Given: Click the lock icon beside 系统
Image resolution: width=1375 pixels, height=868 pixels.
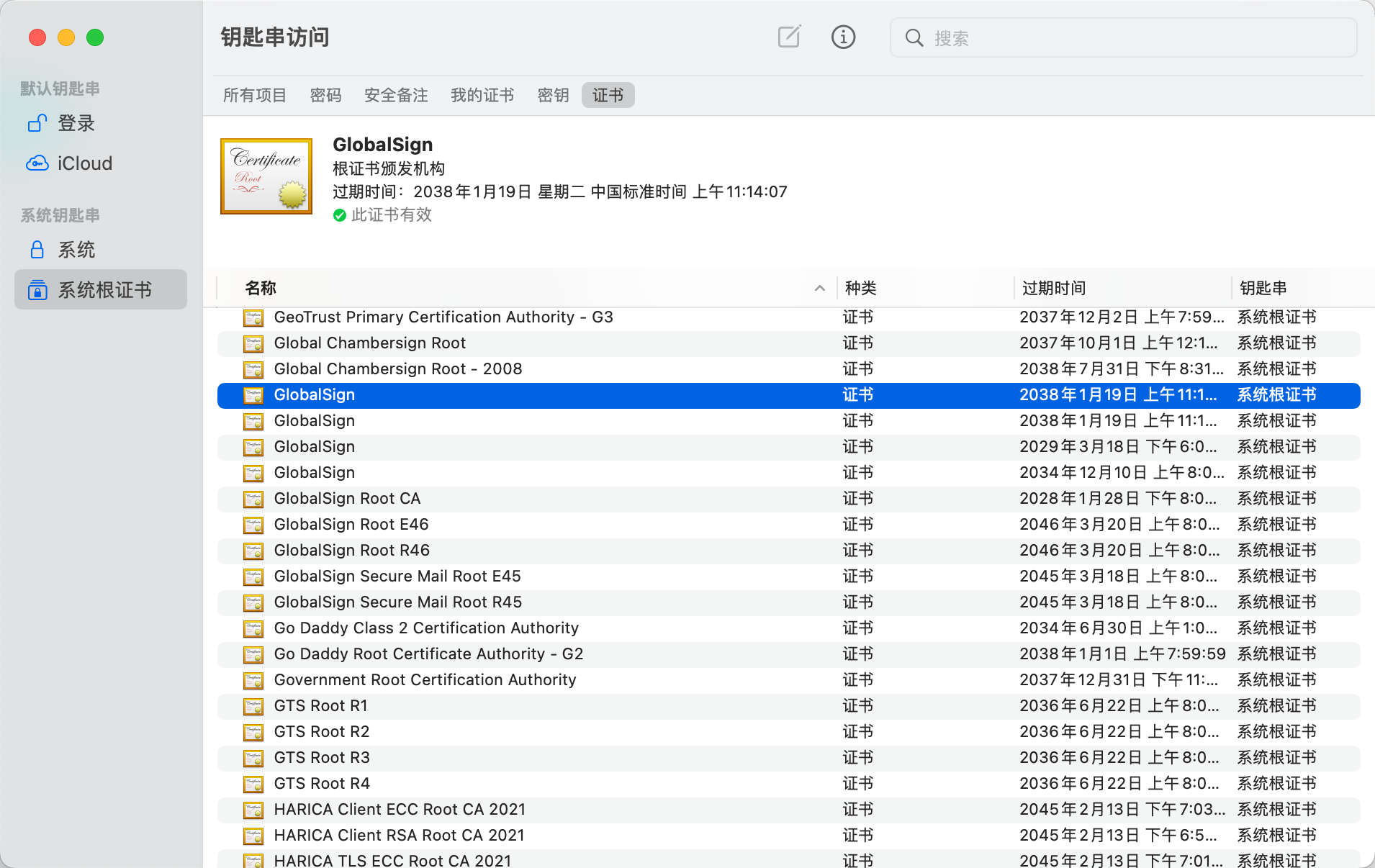Looking at the screenshot, I should pyautogui.click(x=37, y=250).
